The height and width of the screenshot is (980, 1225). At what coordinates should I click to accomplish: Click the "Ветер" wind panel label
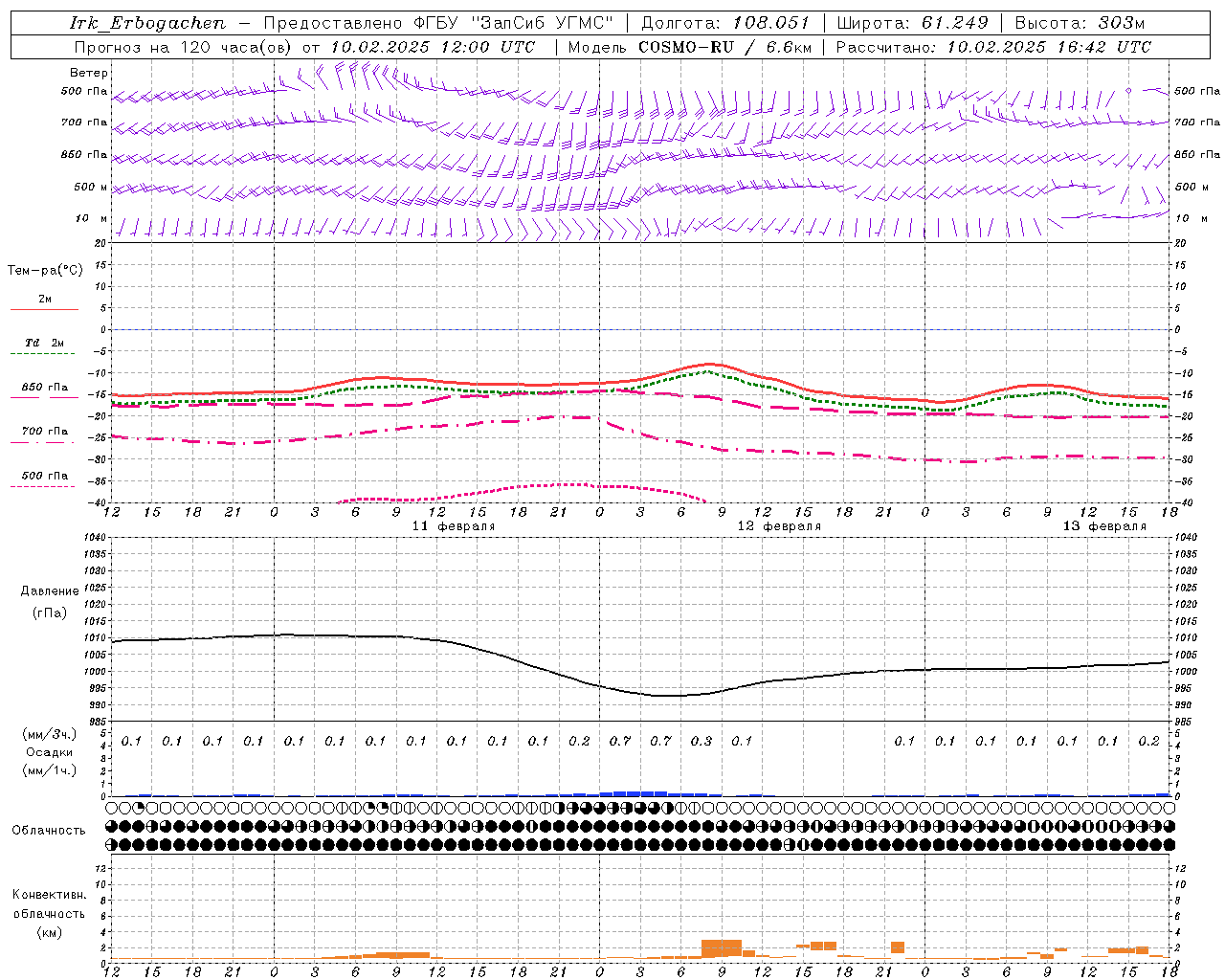[x=89, y=73]
